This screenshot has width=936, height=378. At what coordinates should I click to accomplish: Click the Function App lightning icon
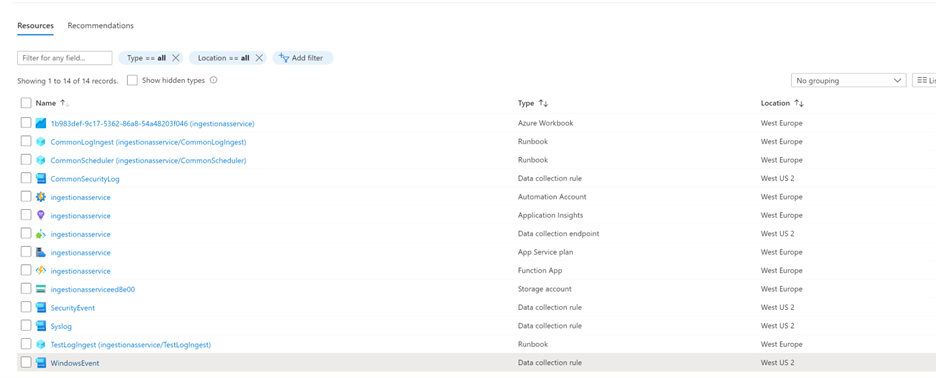pyautogui.click(x=41, y=271)
